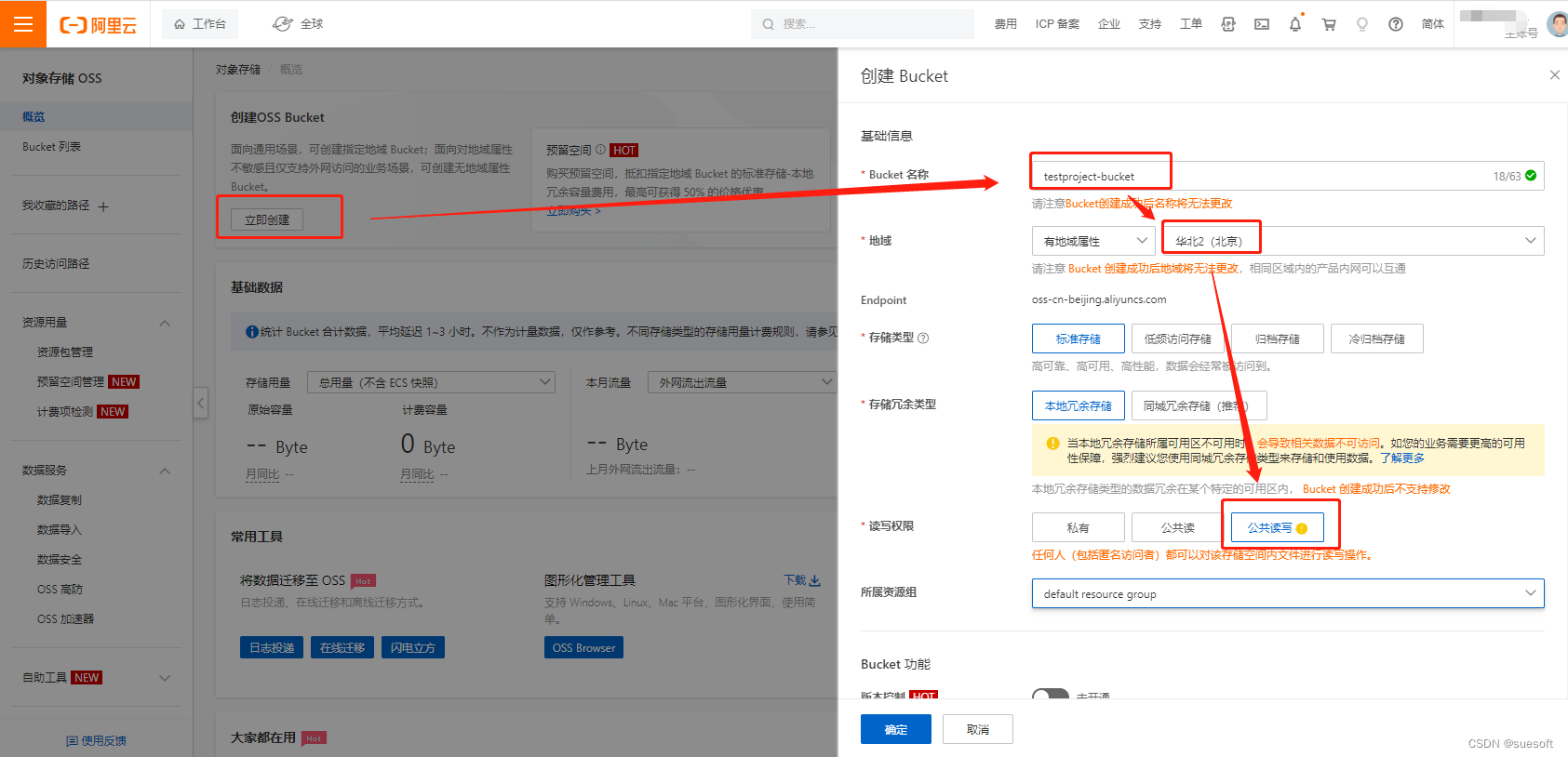Click the download icon next to 下载
1568x757 pixels.
tap(815, 580)
